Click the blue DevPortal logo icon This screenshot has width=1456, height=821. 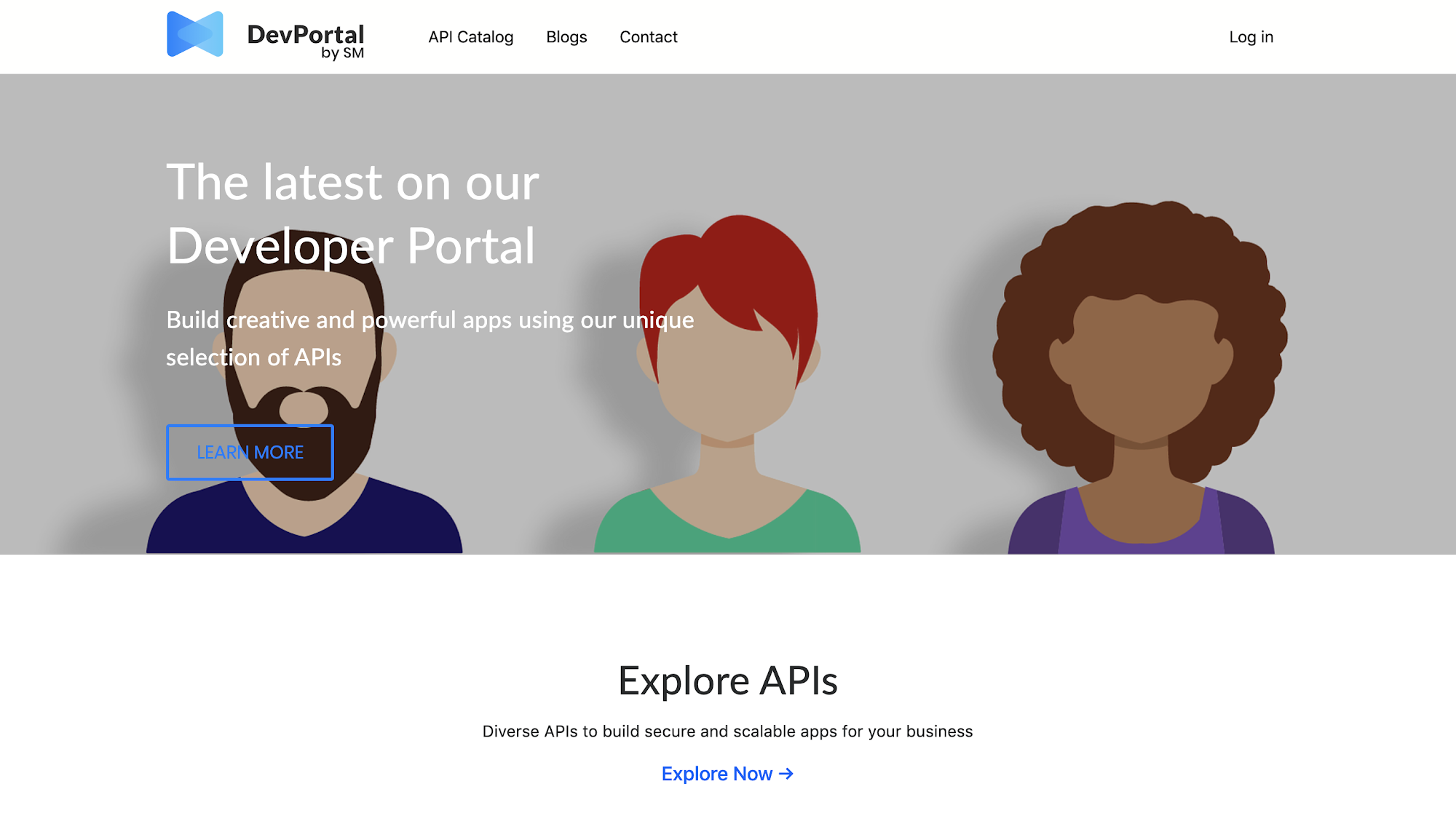(194, 34)
